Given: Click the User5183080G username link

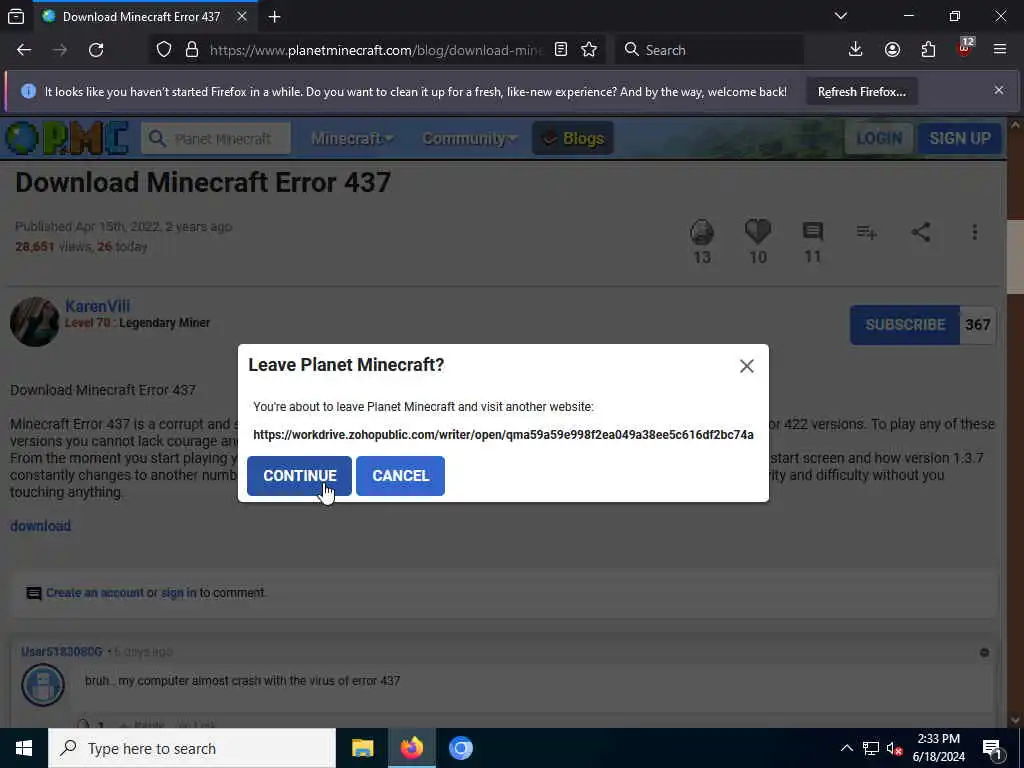Looking at the screenshot, I should point(61,652).
